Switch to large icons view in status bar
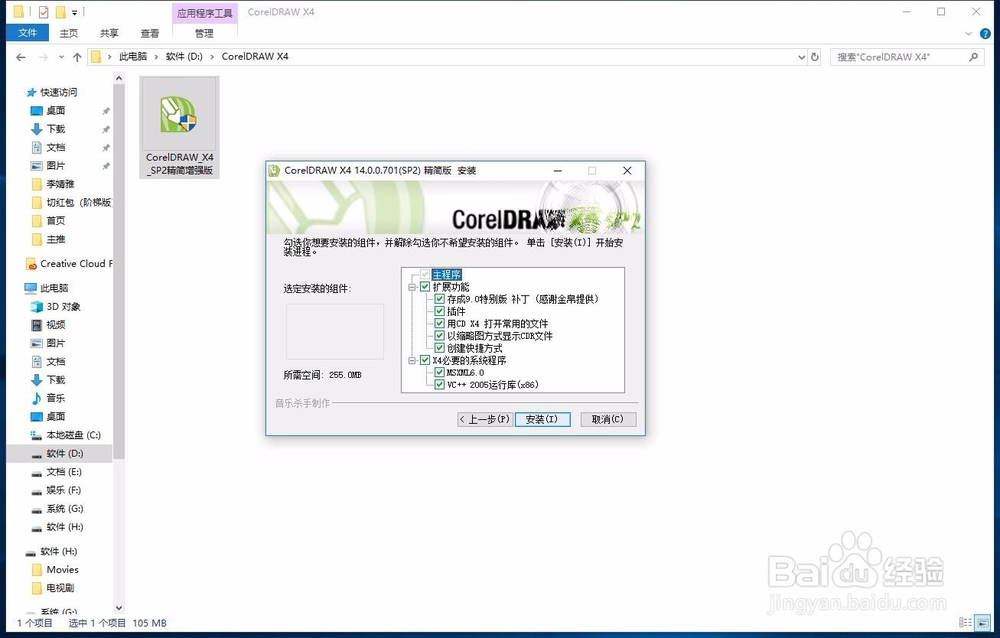Image resolution: width=1000 pixels, height=638 pixels. pos(983,623)
